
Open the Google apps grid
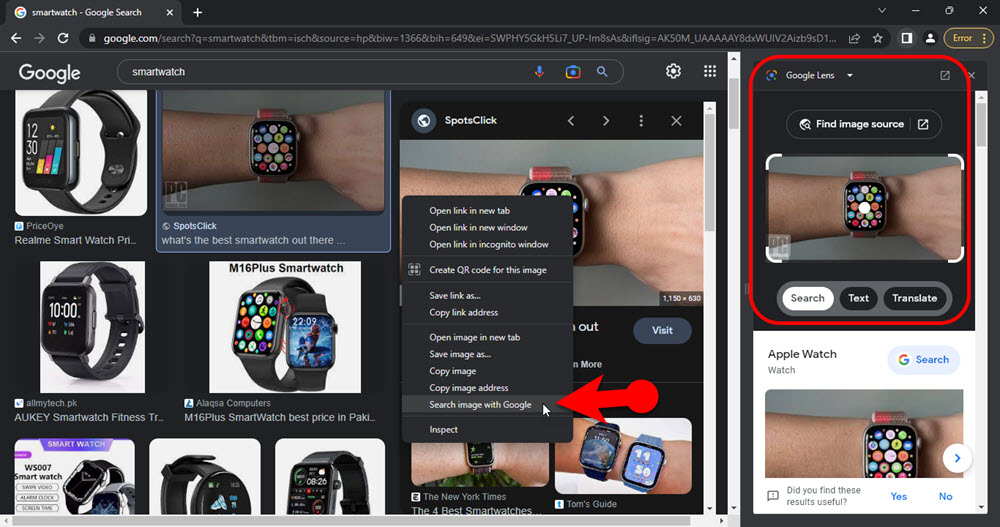(710, 71)
